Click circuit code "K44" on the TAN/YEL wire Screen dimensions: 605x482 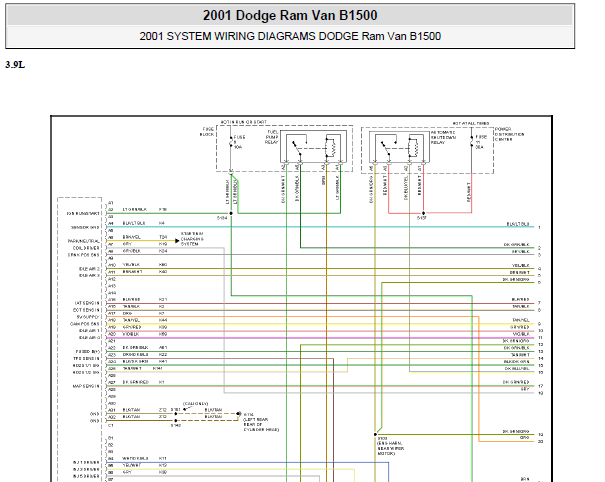(x=163, y=320)
